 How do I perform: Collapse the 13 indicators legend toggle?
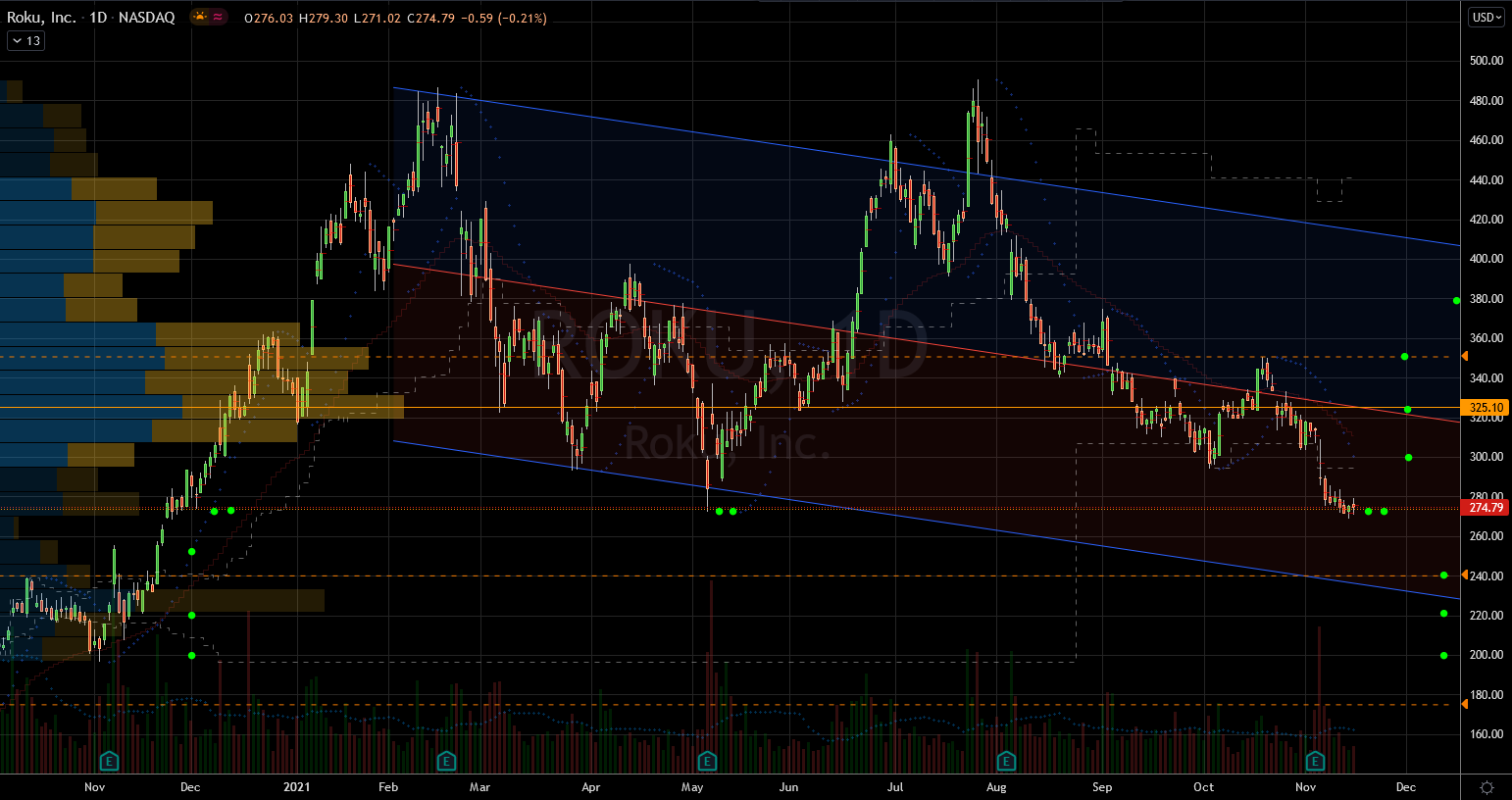[25, 41]
